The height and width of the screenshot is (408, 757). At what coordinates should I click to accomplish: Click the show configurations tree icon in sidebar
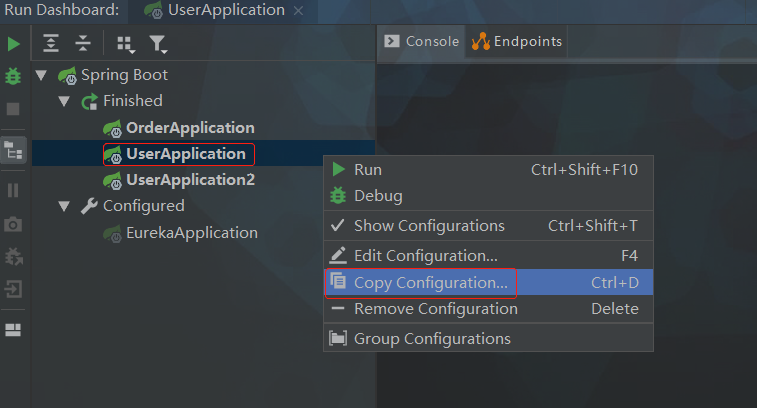click(13, 150)
